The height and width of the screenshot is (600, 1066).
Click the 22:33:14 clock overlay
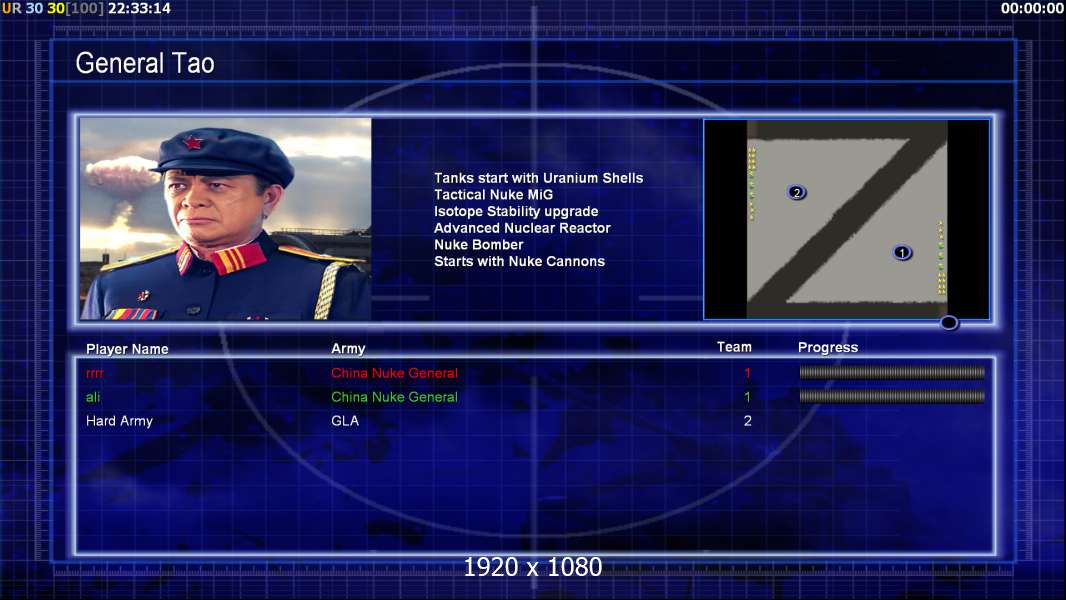(139, 8)
